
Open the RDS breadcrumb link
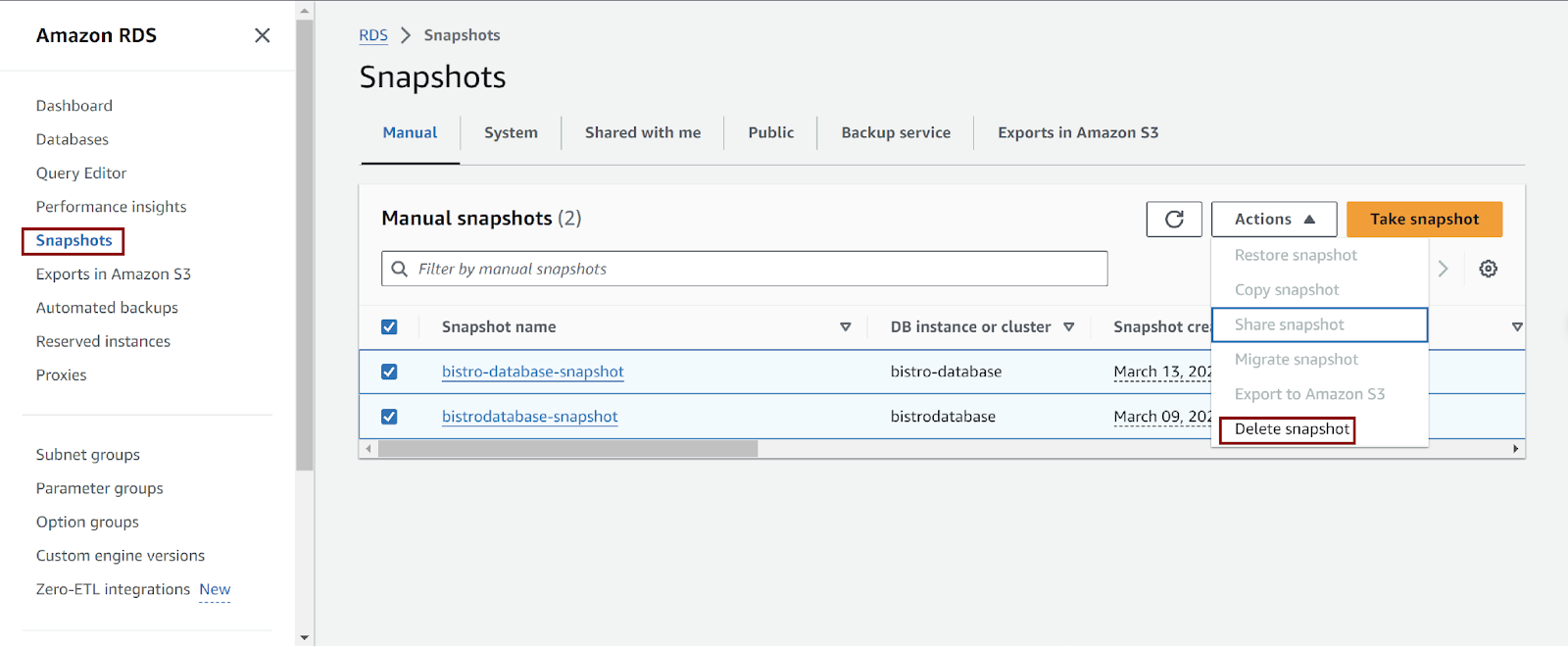coord(373,35)
